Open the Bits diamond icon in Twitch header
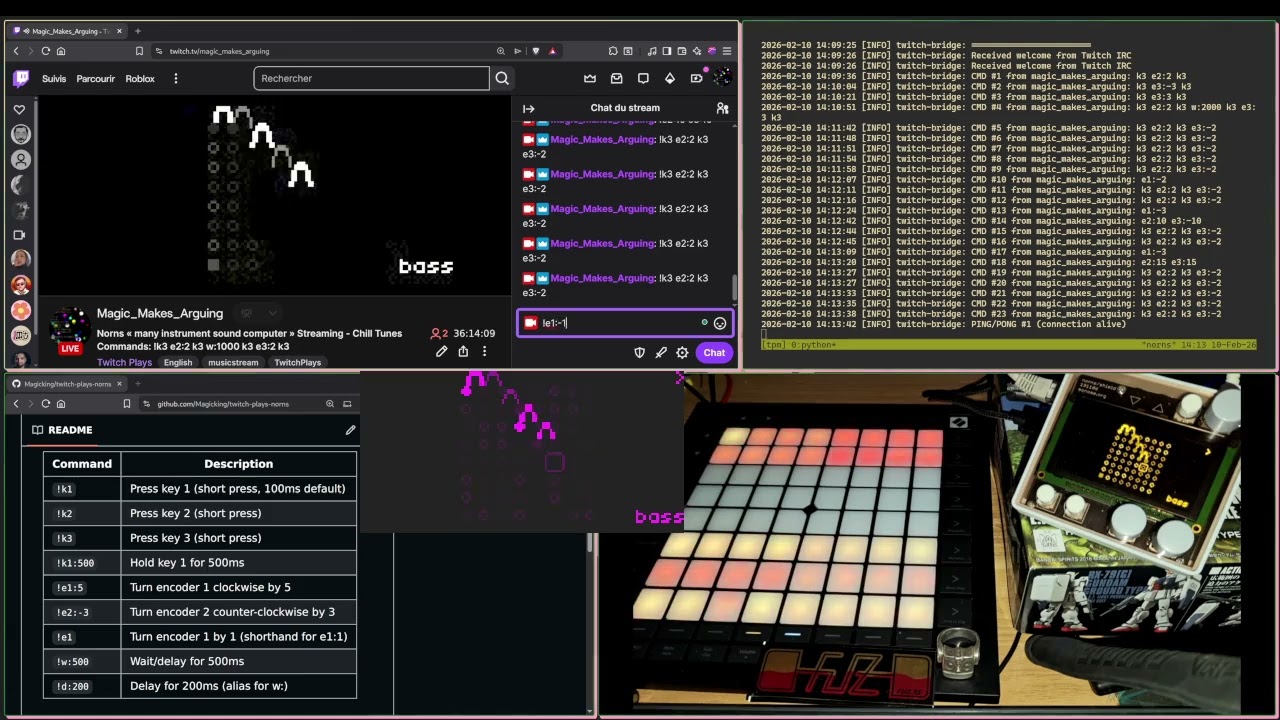This screenshot has width=1280, height=720. [670, 78]
